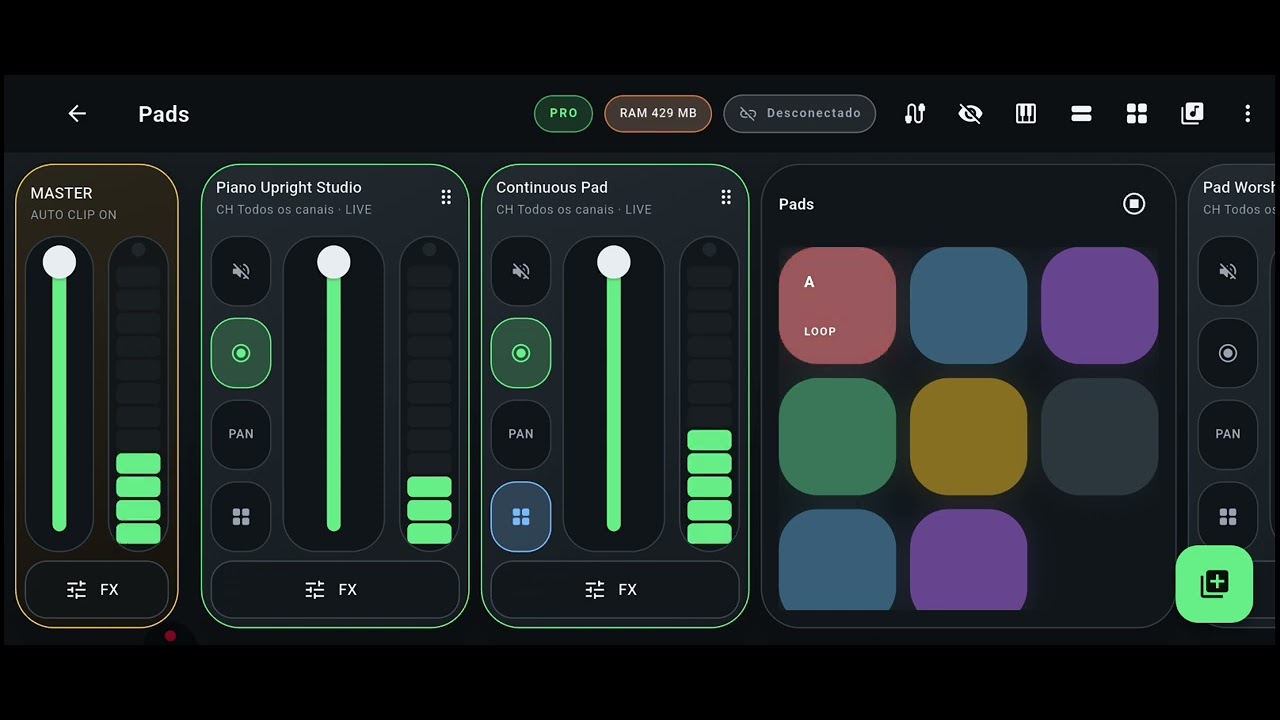Open the mixer sliders icon in top bar
Screen dimensions: 1280x720
(915, 114)
